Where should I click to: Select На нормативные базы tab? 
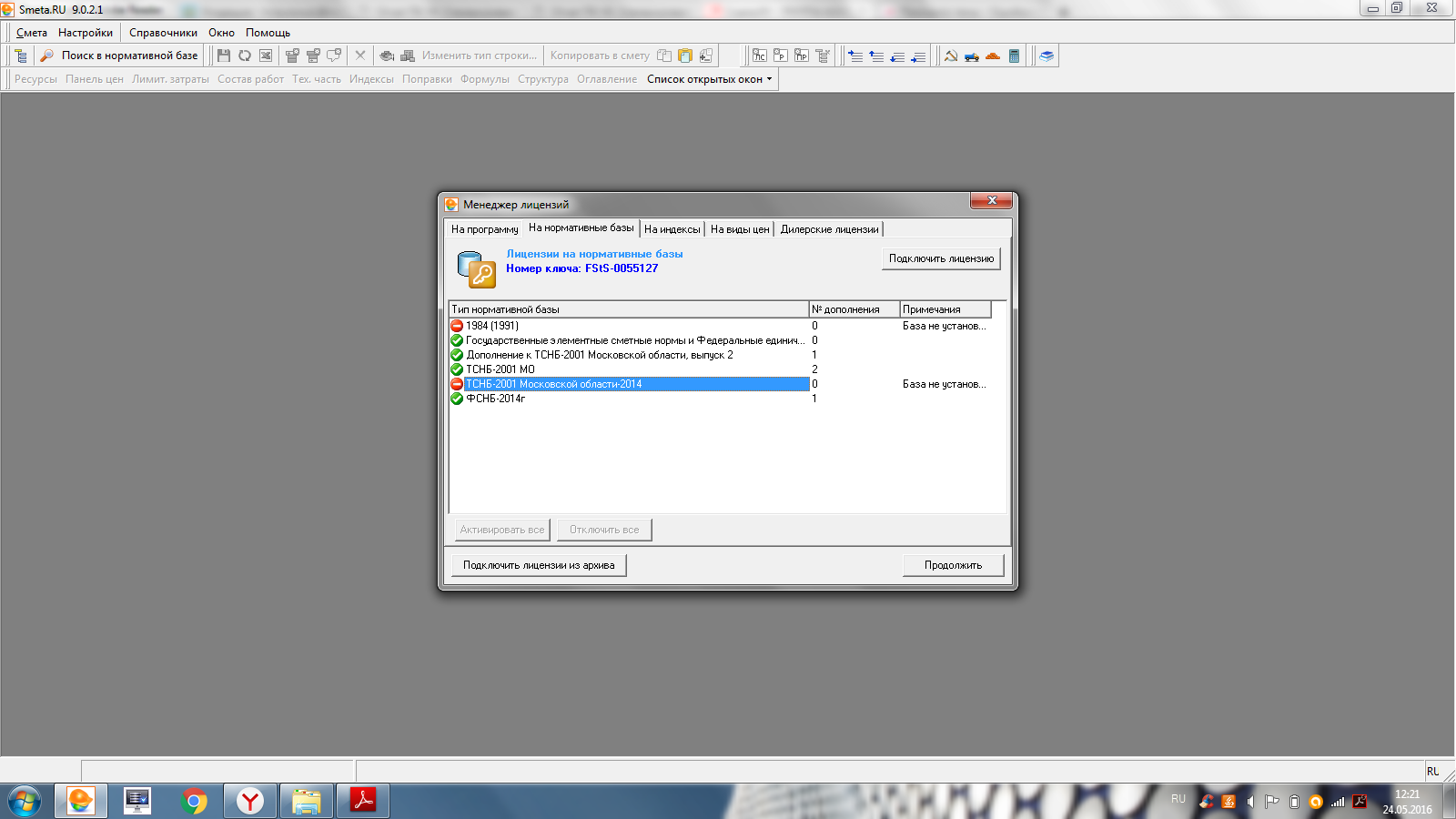tap(581, 227)
